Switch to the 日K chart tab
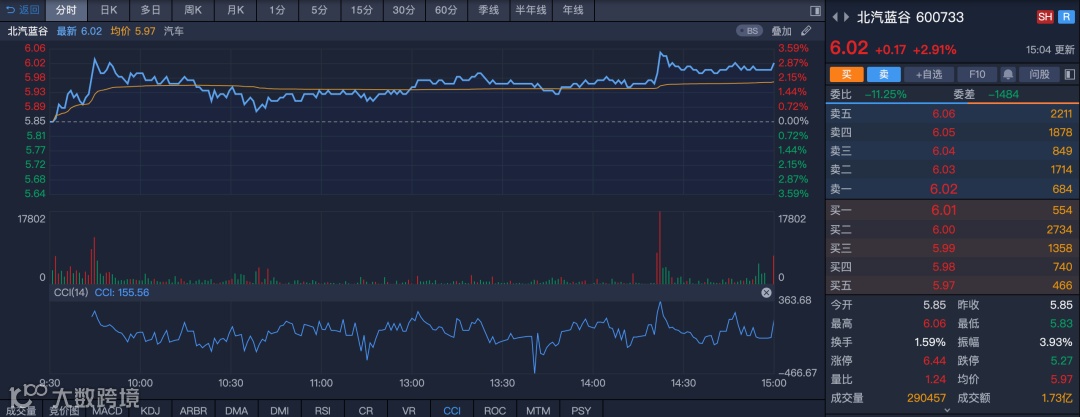 [109, 10]
